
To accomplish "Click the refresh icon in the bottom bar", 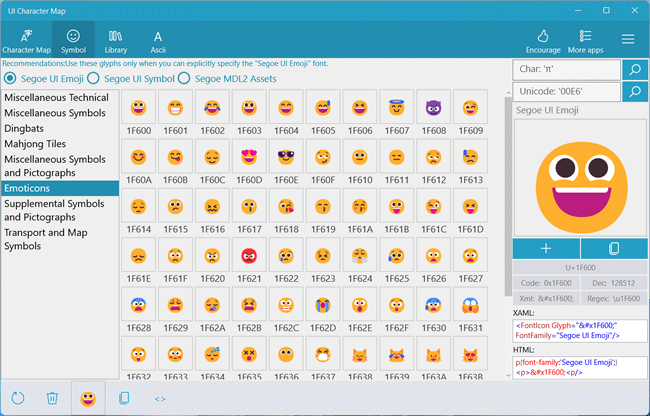I will coord(17,398).
